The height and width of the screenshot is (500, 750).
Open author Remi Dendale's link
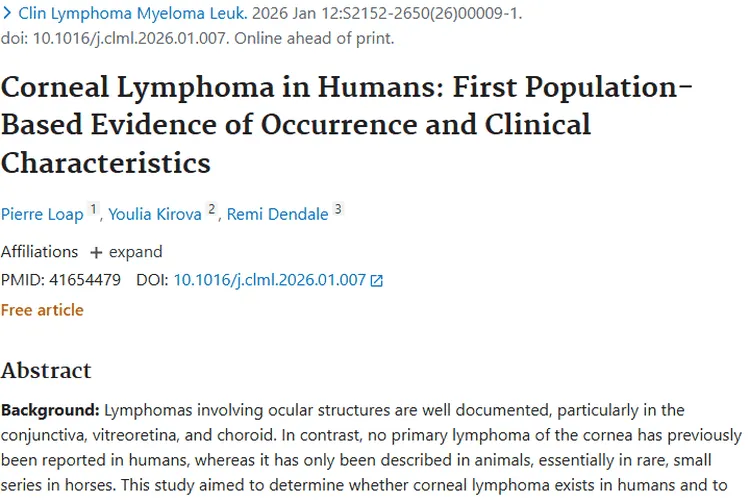(x=277, y=214)
